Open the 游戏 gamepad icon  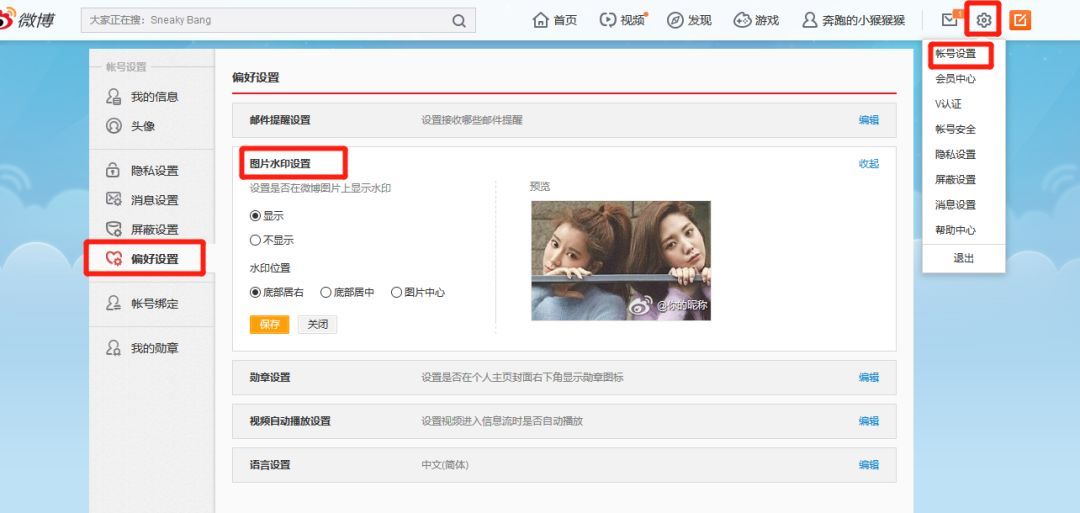(x=742, y=20)
